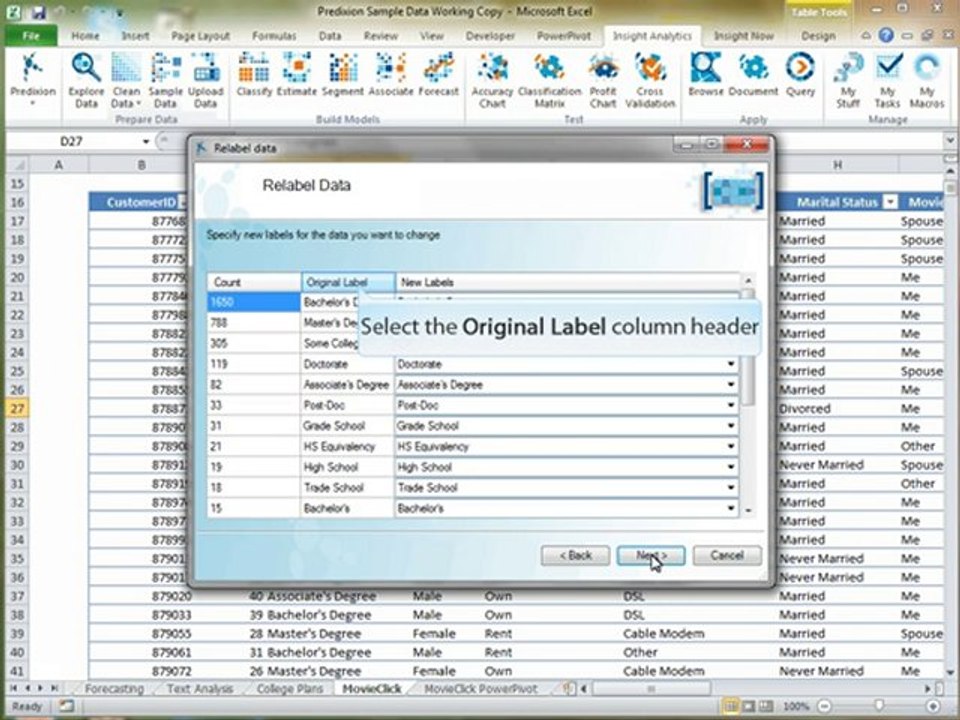Open the Marital Status column filter dropdown
The image size is (960, 720).
point(891,202)
